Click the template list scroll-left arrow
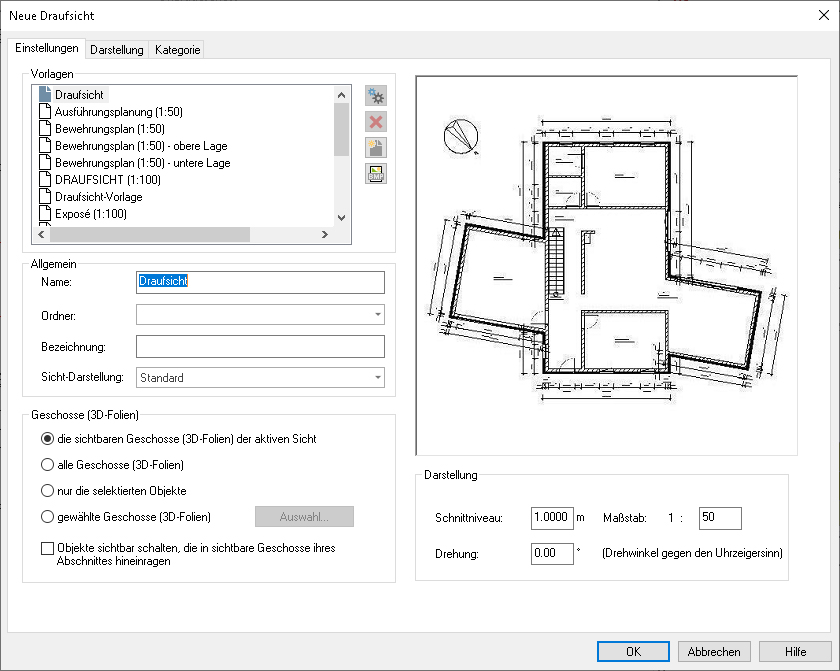 point(41,235)
